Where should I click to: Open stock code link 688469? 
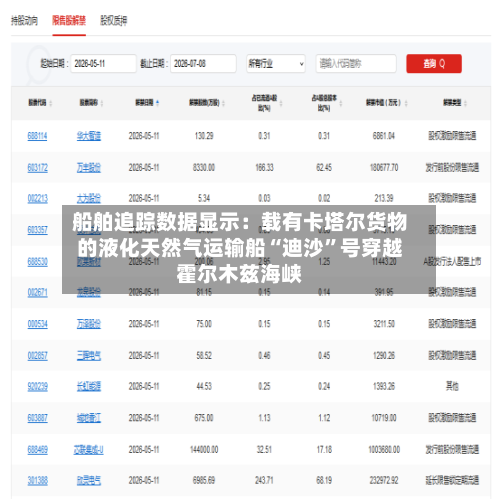click(x=37, y=450)
